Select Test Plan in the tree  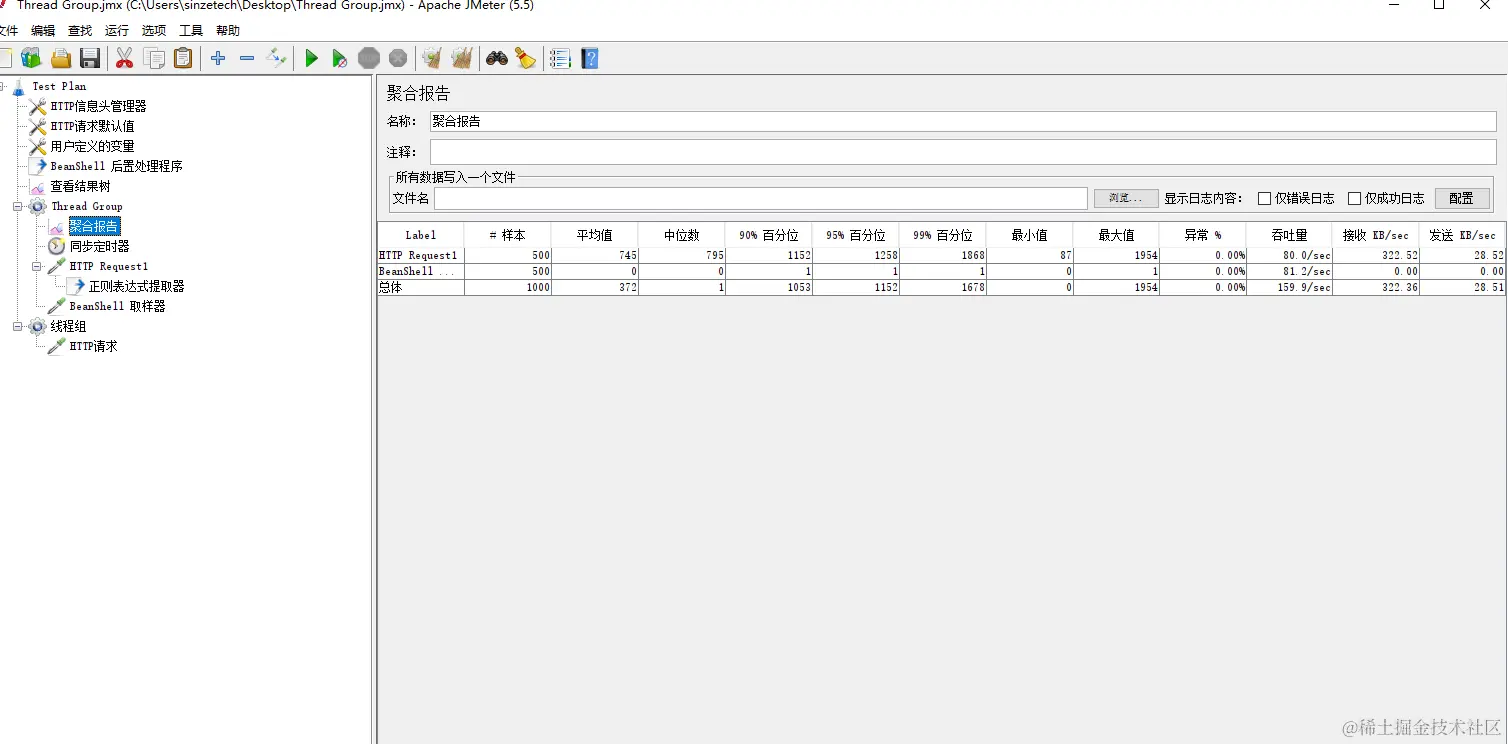59,86
